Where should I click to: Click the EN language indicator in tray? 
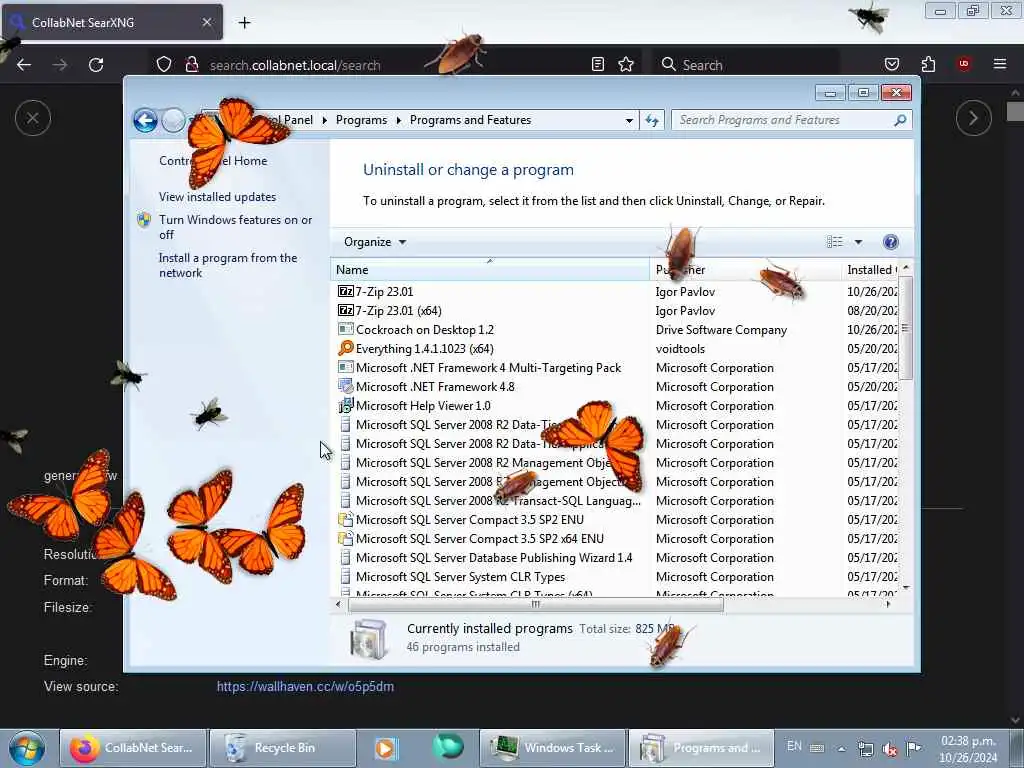pyautogui.click(x=794, y=746)
